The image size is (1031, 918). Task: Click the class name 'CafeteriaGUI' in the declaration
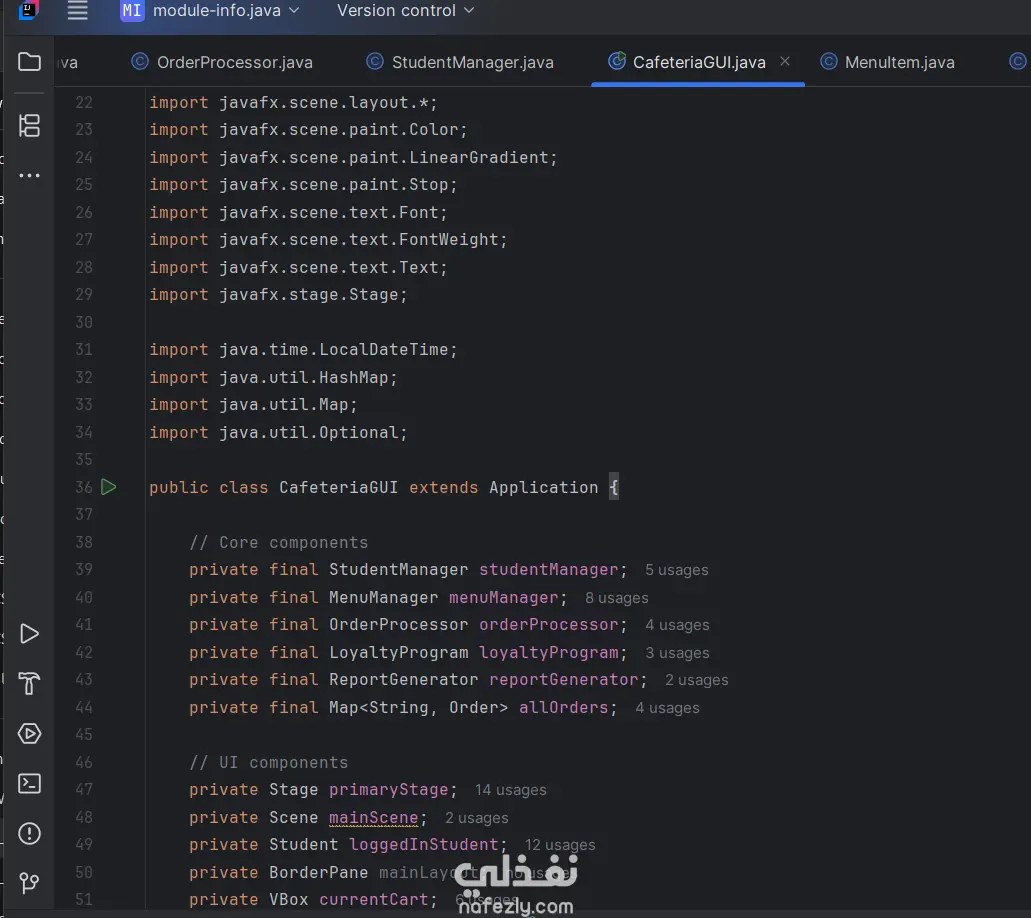(338, 487)
